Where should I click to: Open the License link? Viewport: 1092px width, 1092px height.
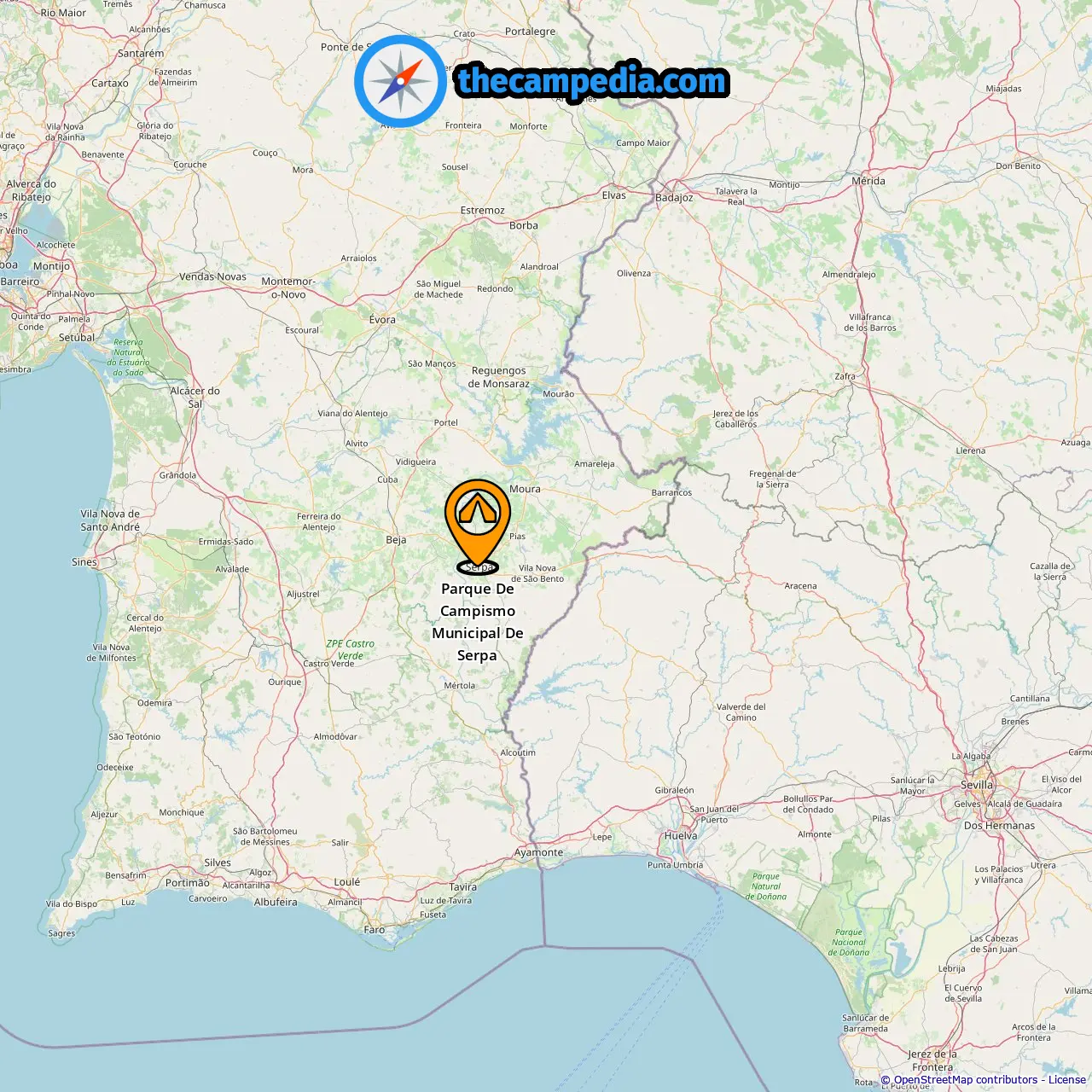1067,1079
